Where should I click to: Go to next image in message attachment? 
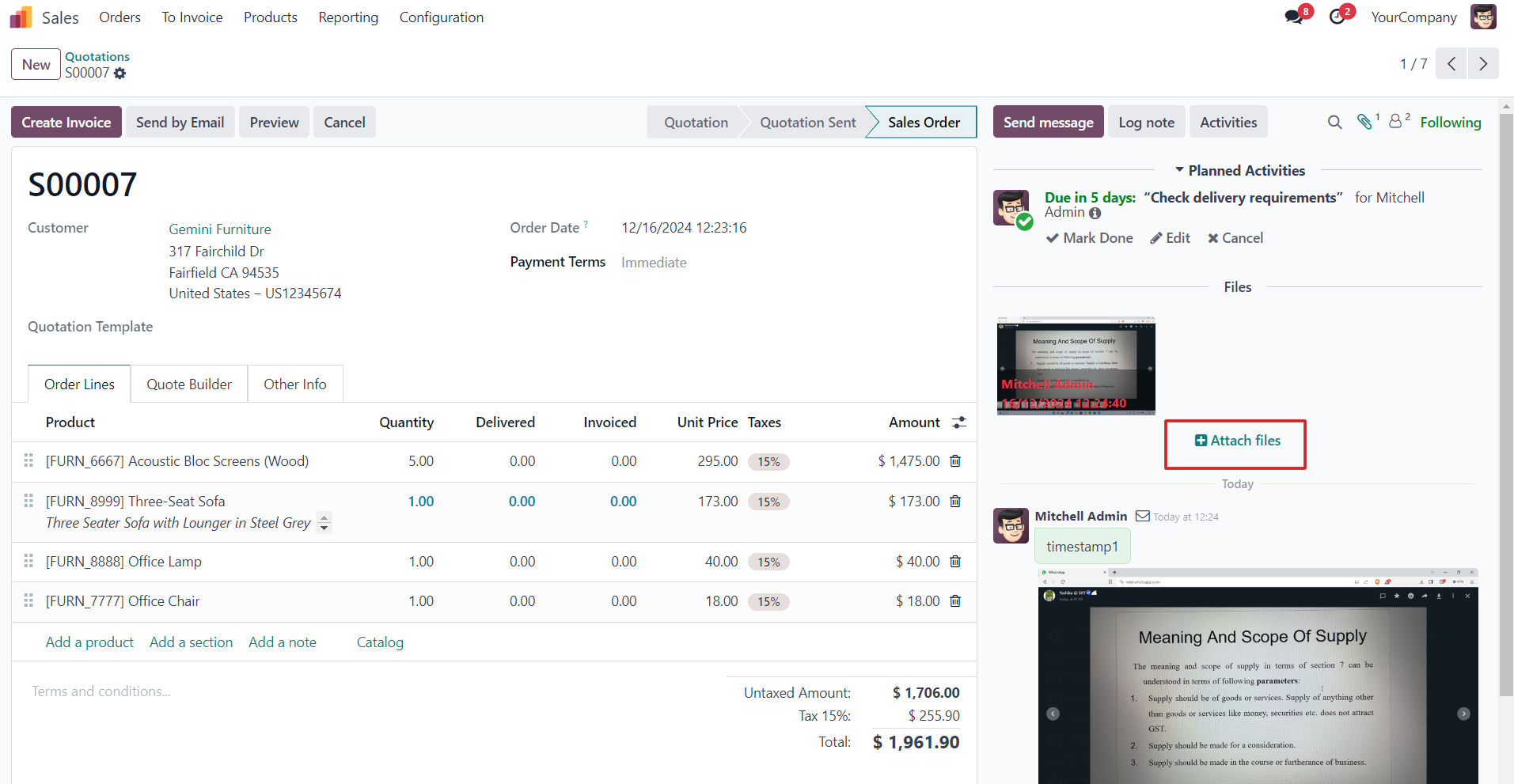1464,714
